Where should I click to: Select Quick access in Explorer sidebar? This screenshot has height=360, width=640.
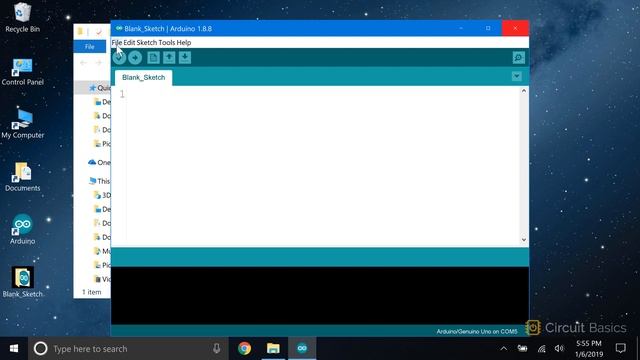point(100,88)
